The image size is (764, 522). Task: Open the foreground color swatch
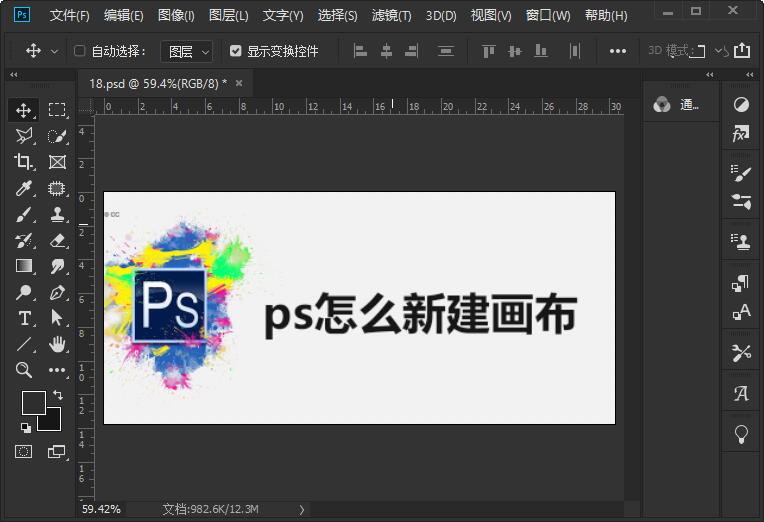coord(34,403)
